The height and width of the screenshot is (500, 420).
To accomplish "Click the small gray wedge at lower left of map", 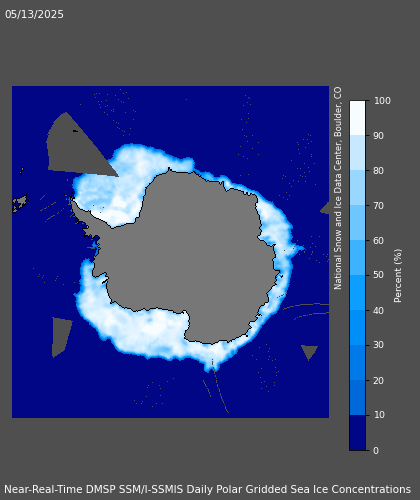I will (x=61, y=337).
